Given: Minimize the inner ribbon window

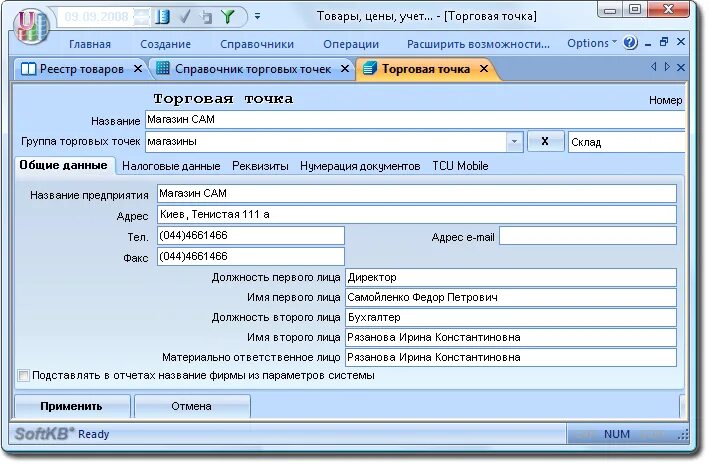Looking at the screenshot, I should (648, 43).
